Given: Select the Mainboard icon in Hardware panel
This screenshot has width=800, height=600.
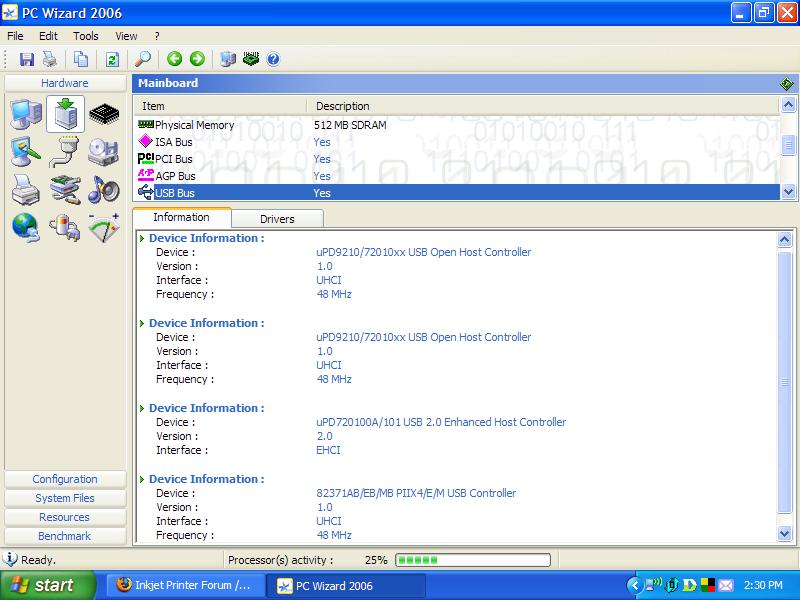Looking at the screenshot, I should coord(65,114).
